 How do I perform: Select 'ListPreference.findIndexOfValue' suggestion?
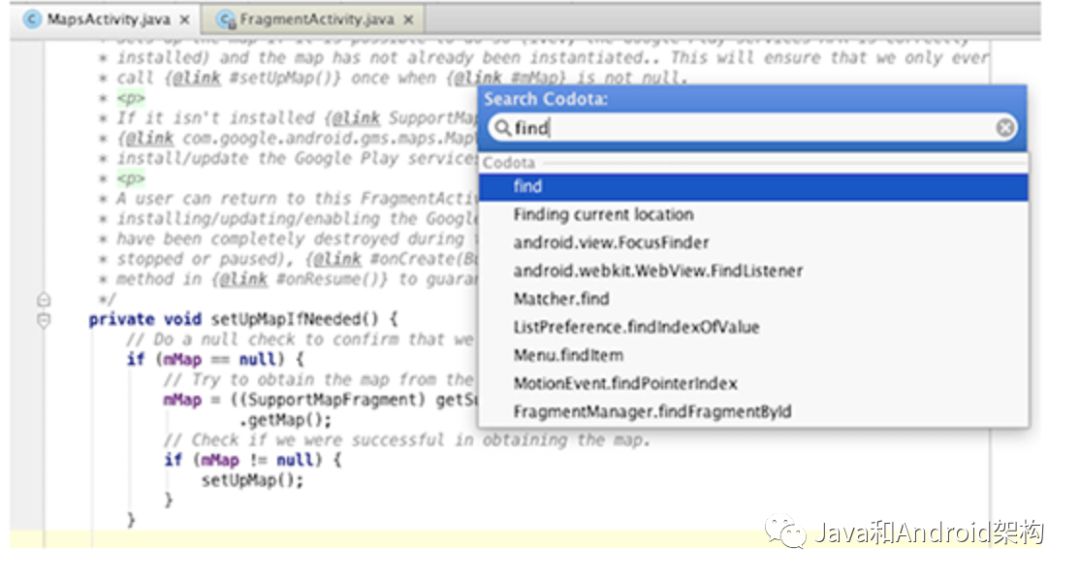click(x=754, y=327)
